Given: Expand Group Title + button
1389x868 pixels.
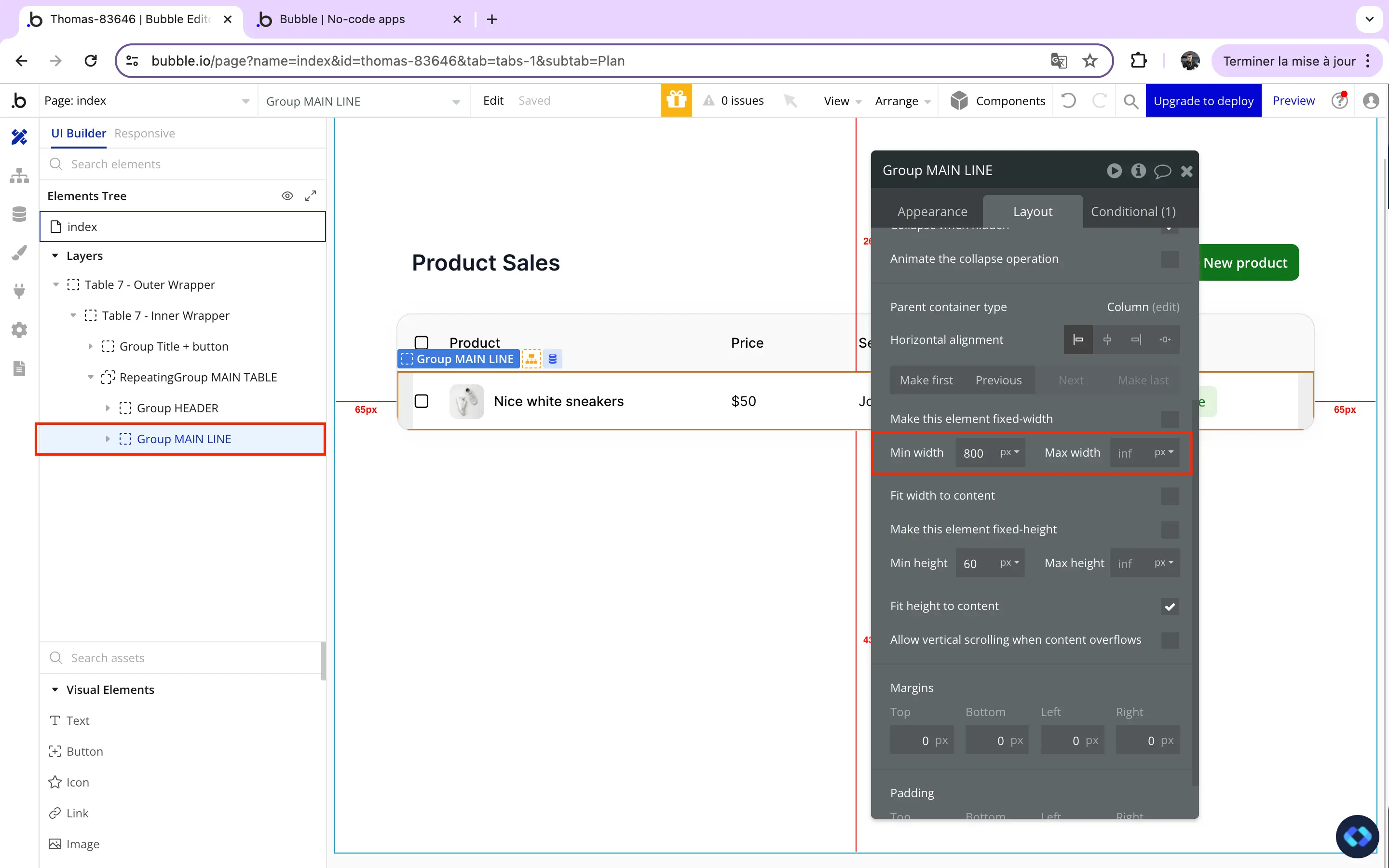Looking at the screenshot, I should click(90, 346).
